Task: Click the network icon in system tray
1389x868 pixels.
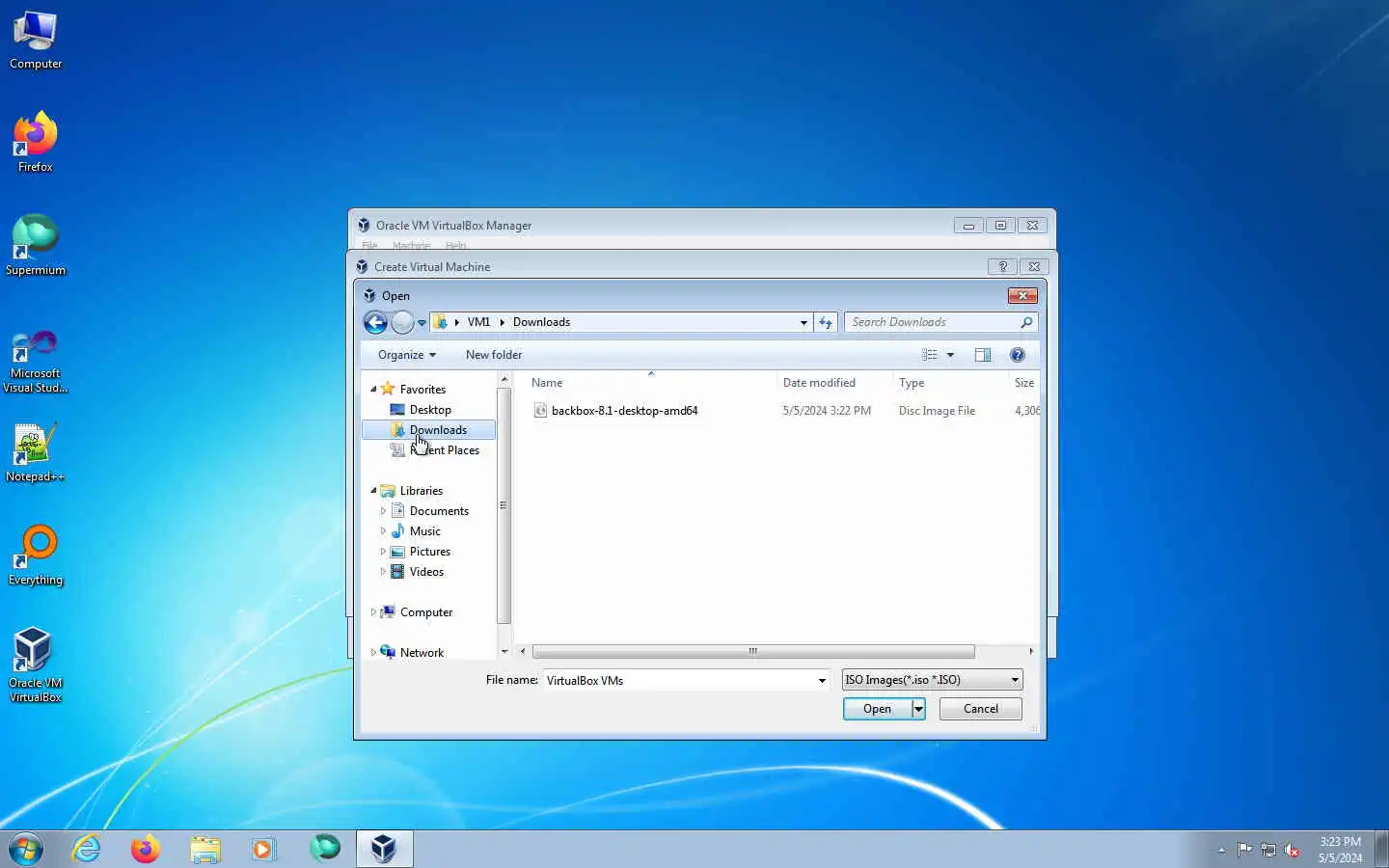Action: click(x=1268, y=850)
